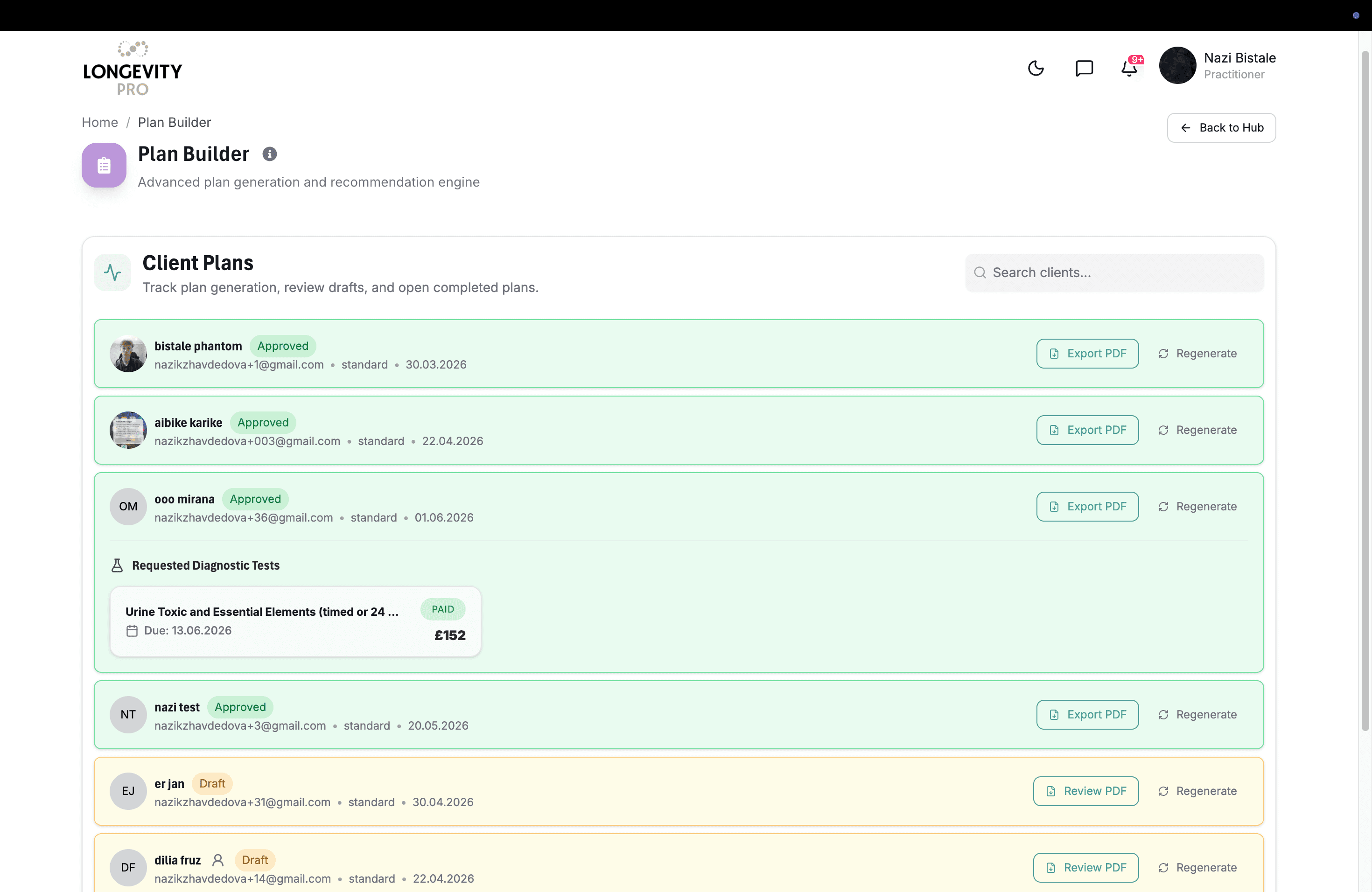Image resolution: width=1372 pixels, height=892 pixels.
Task: Export PDF for bistale phantom
Action: pyautogui.click(x=1087, y=353)
